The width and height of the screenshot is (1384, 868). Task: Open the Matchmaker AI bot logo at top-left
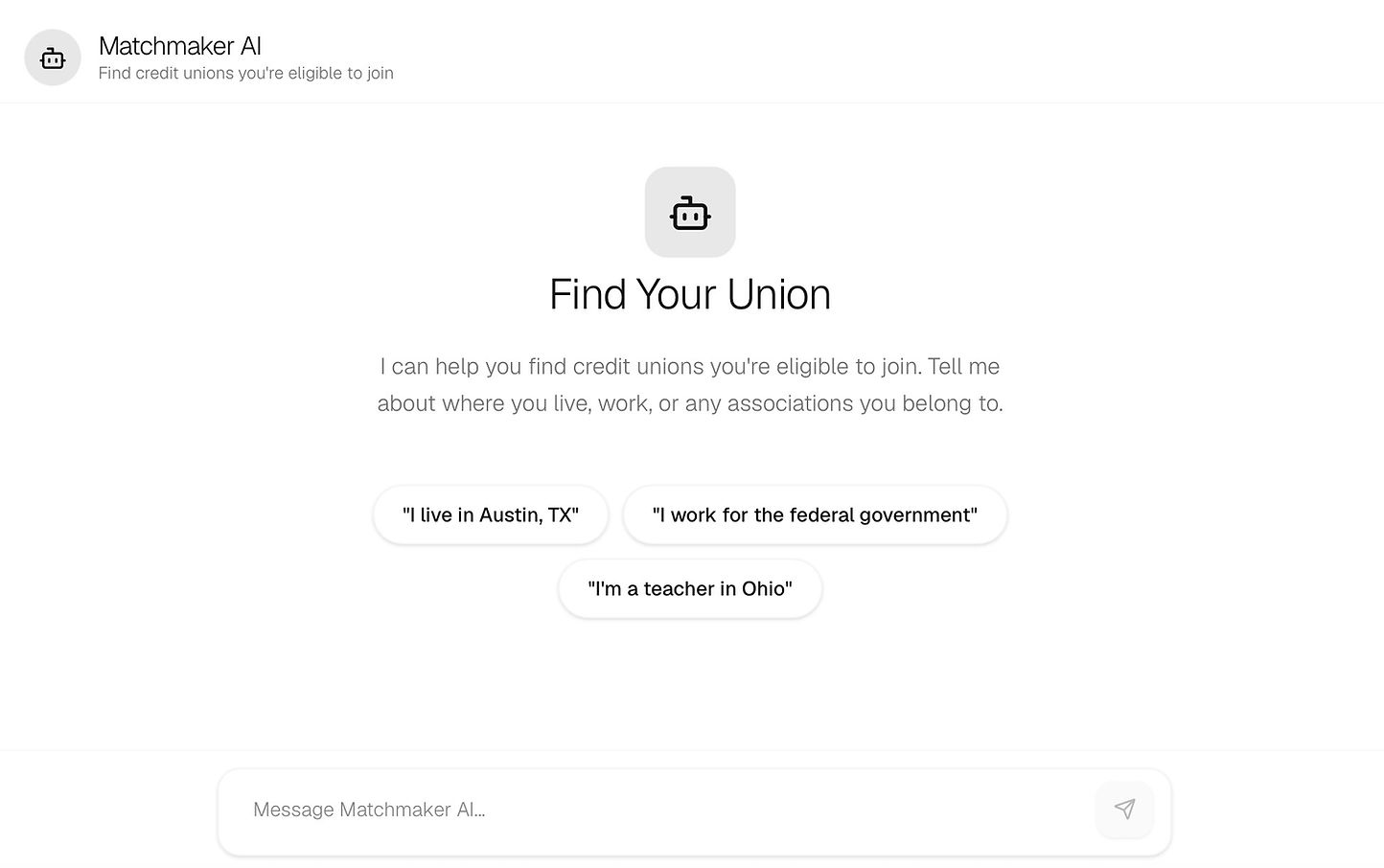click(53, 57)
